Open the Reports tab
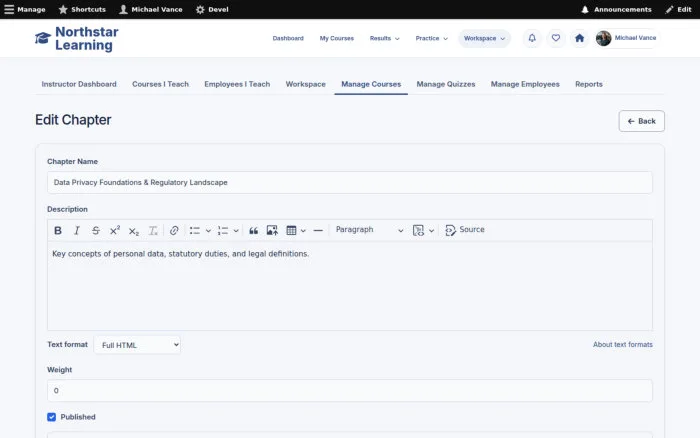700x438 pixels. click(588, 84)
